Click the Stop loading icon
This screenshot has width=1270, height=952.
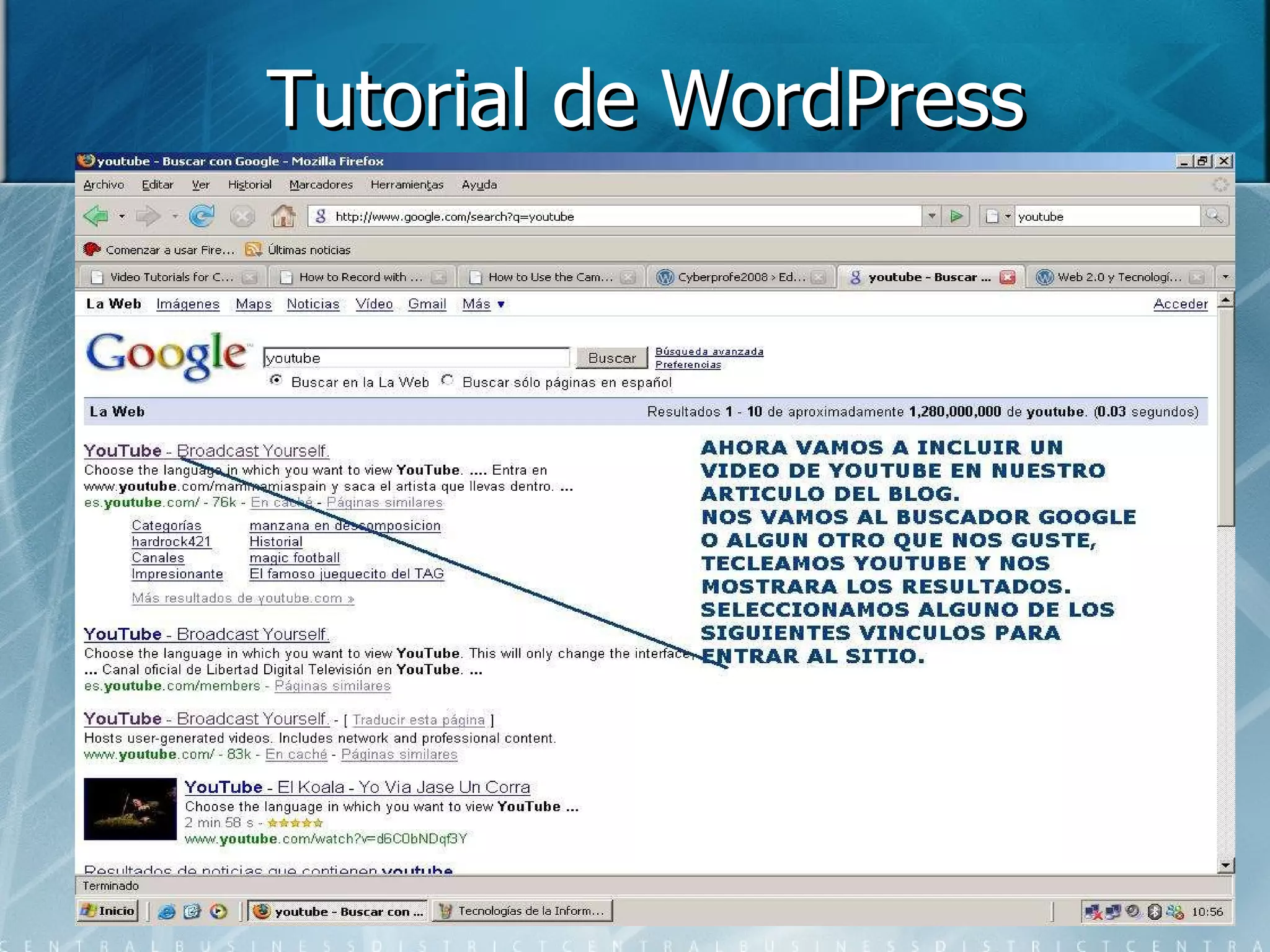242,216
